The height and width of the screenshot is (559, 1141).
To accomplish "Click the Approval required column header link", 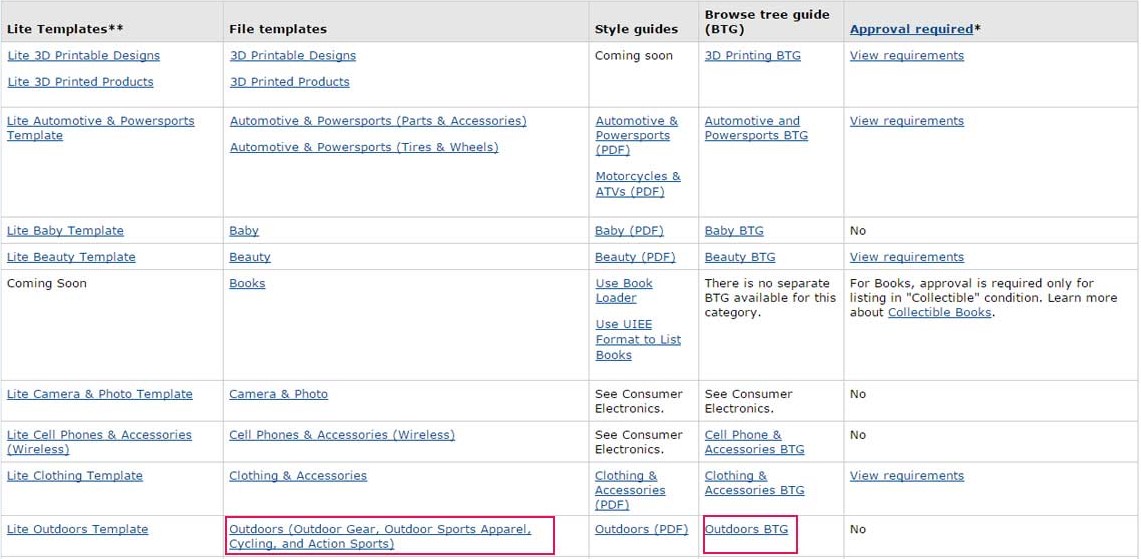I will (x=910, y=29).
